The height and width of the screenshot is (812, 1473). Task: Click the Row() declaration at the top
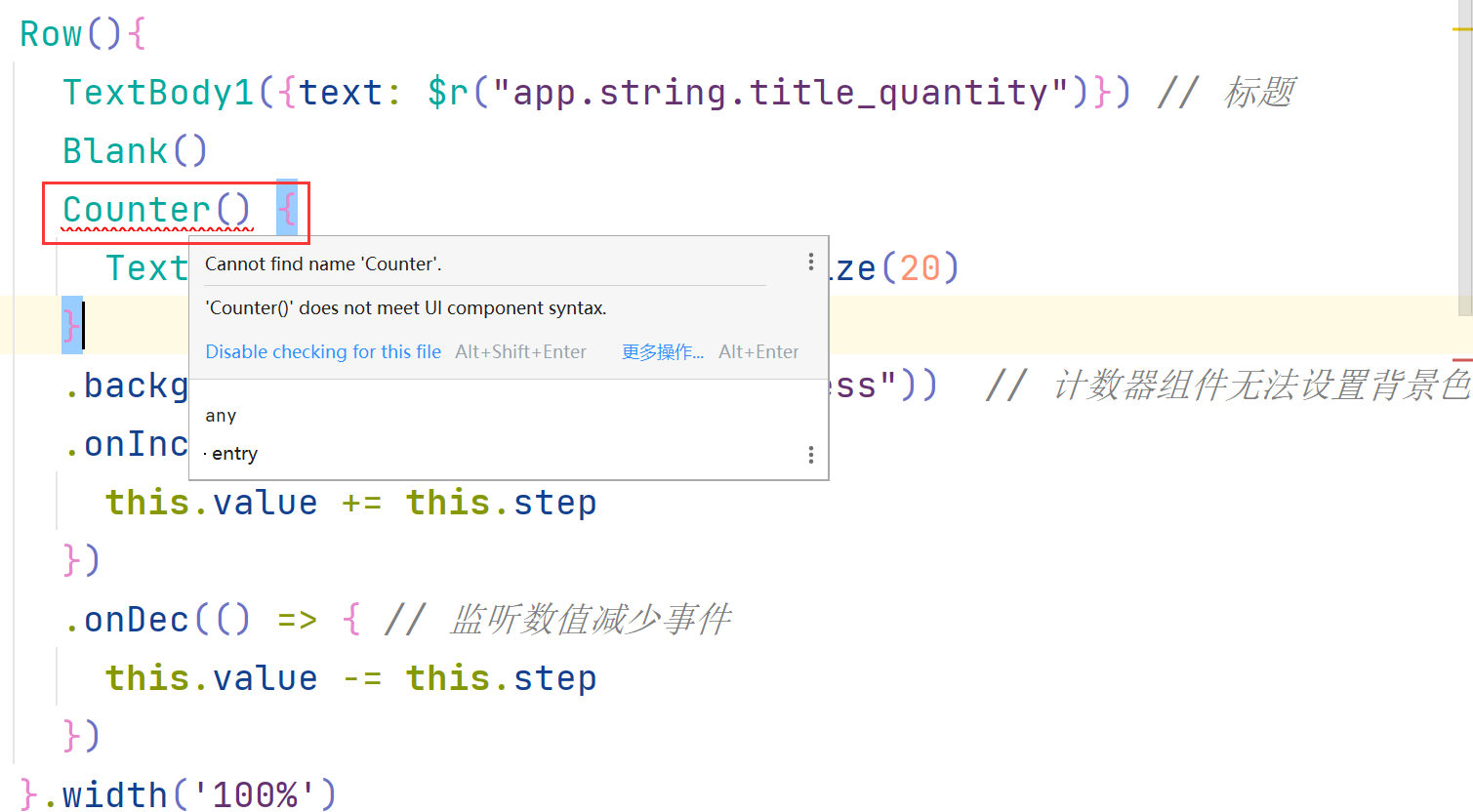click(x=83, y=34)
